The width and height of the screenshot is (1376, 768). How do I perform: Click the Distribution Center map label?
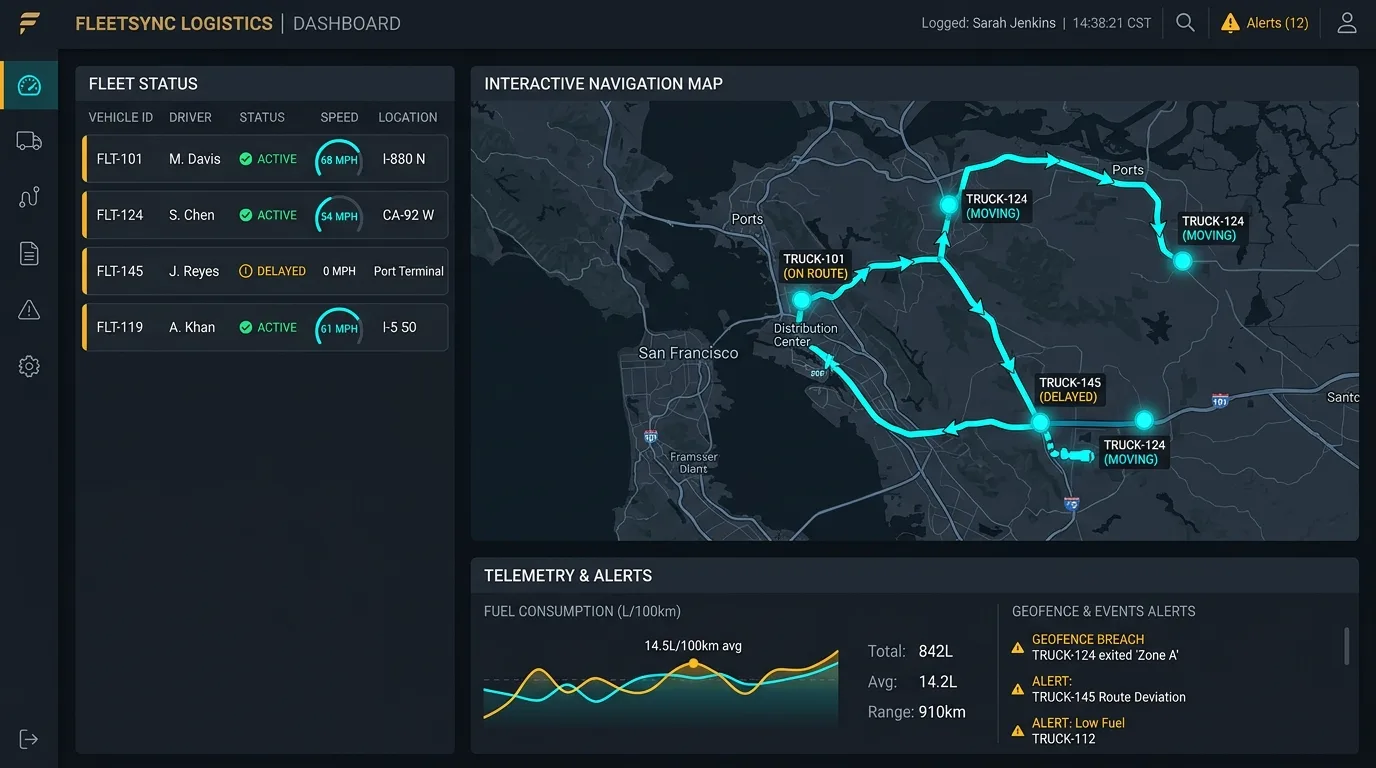pos(806,335)
